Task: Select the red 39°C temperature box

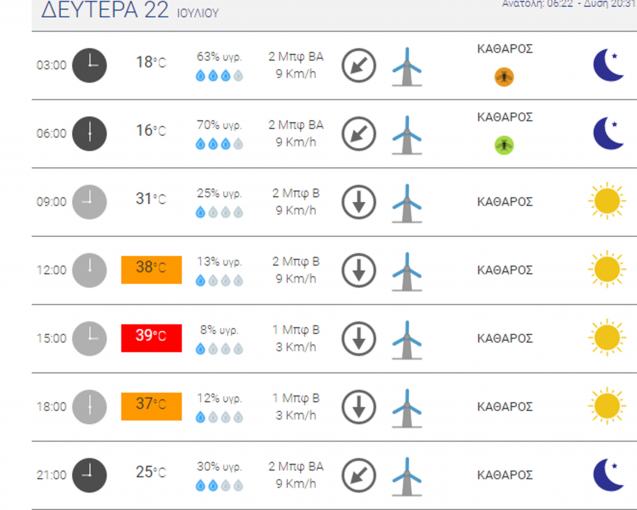Action: click(152, 338)
